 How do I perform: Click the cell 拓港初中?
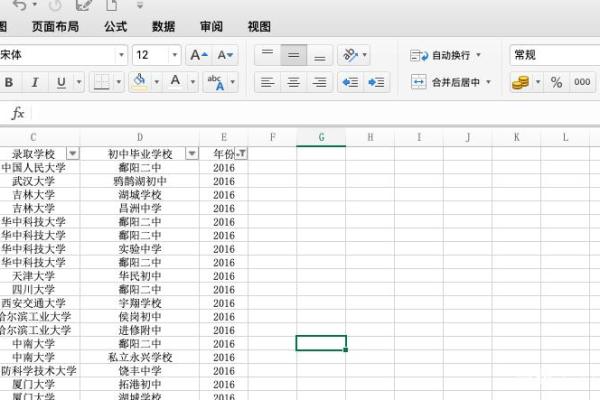pos(140,384)
